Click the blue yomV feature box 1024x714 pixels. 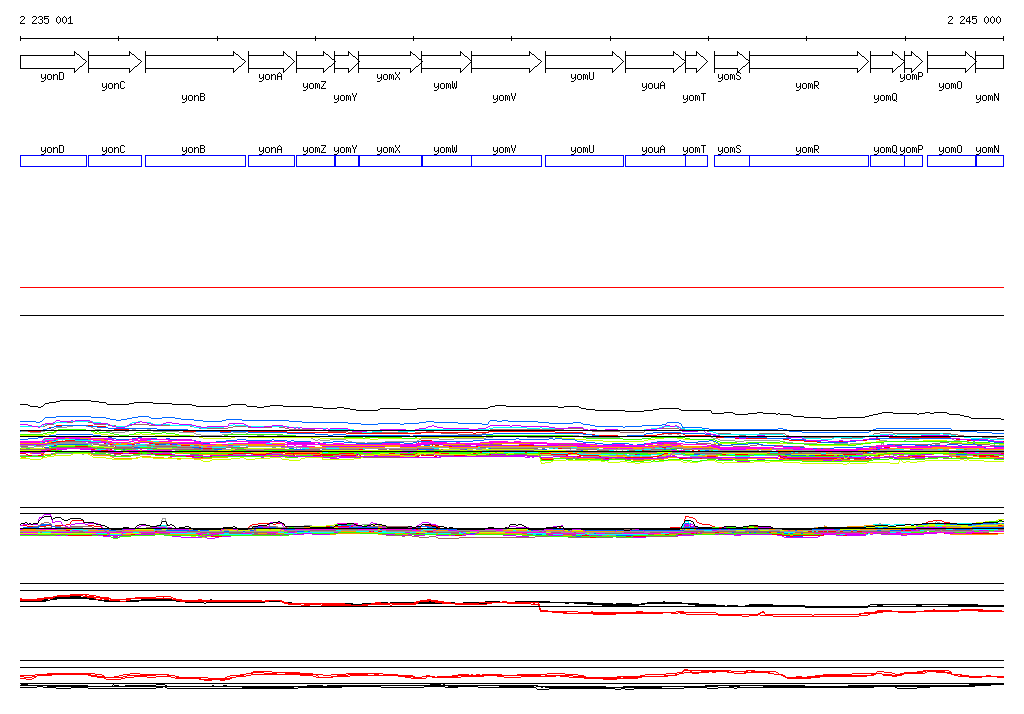click(506, 161)
